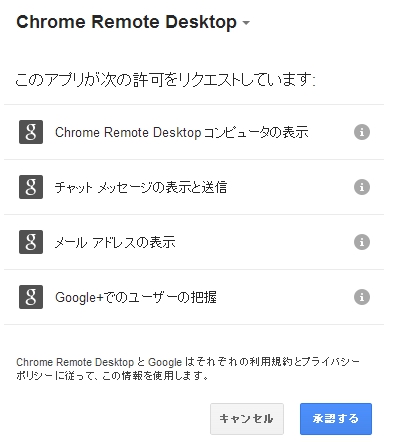
Task: Expand the チャット メッセージの表示と送信 row
Action: coord(194,187)
